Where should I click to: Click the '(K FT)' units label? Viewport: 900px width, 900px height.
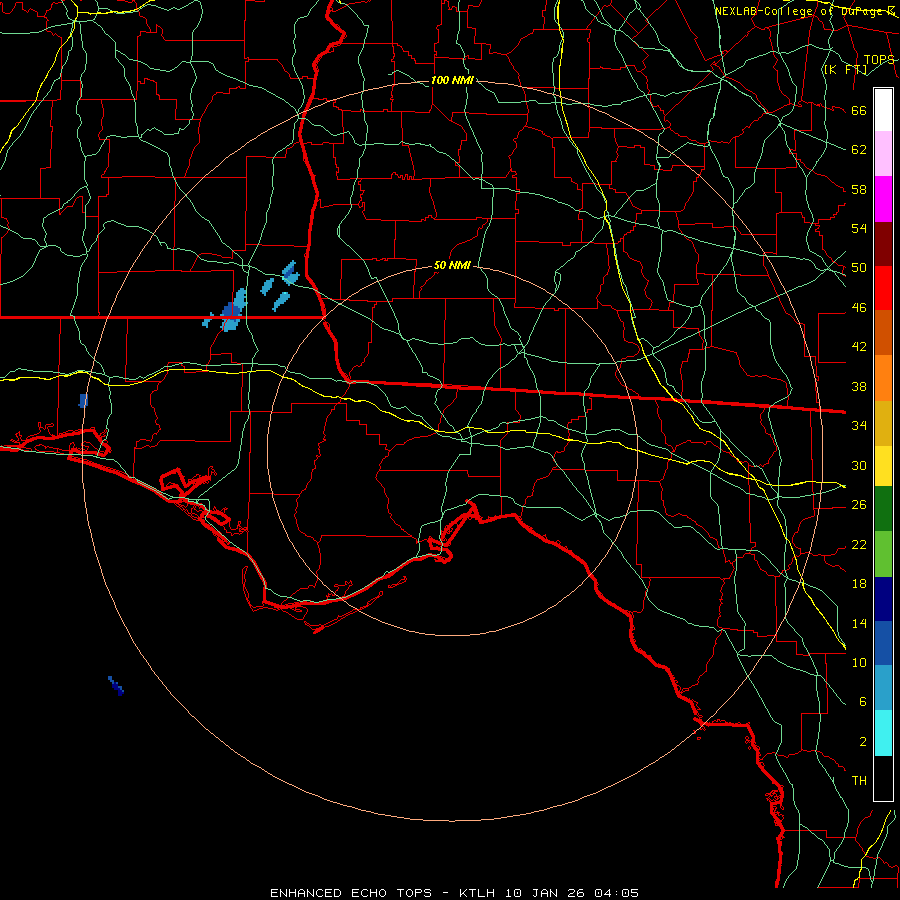tap(845, 70)
